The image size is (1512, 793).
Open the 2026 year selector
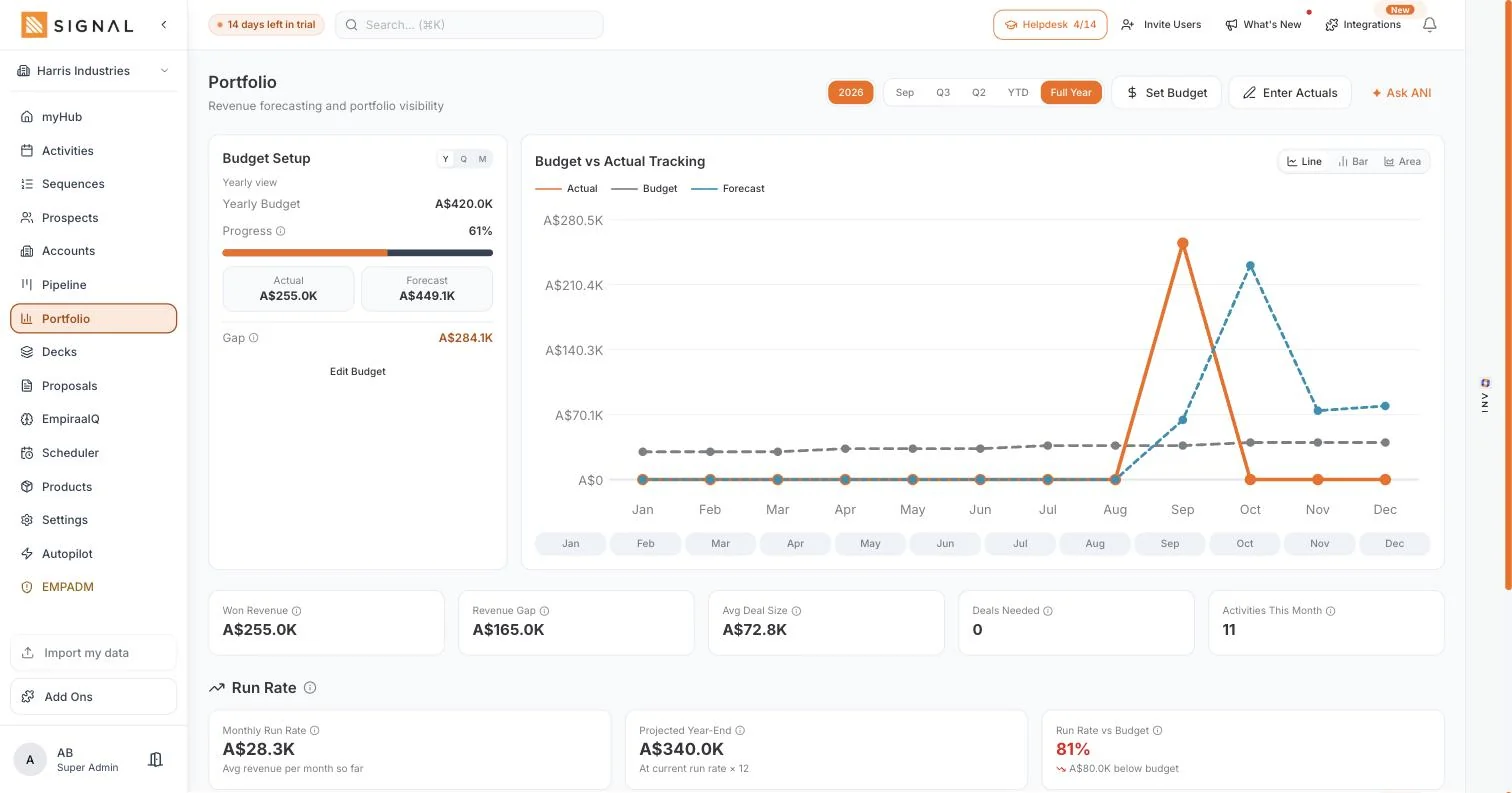tap(851, 93)
